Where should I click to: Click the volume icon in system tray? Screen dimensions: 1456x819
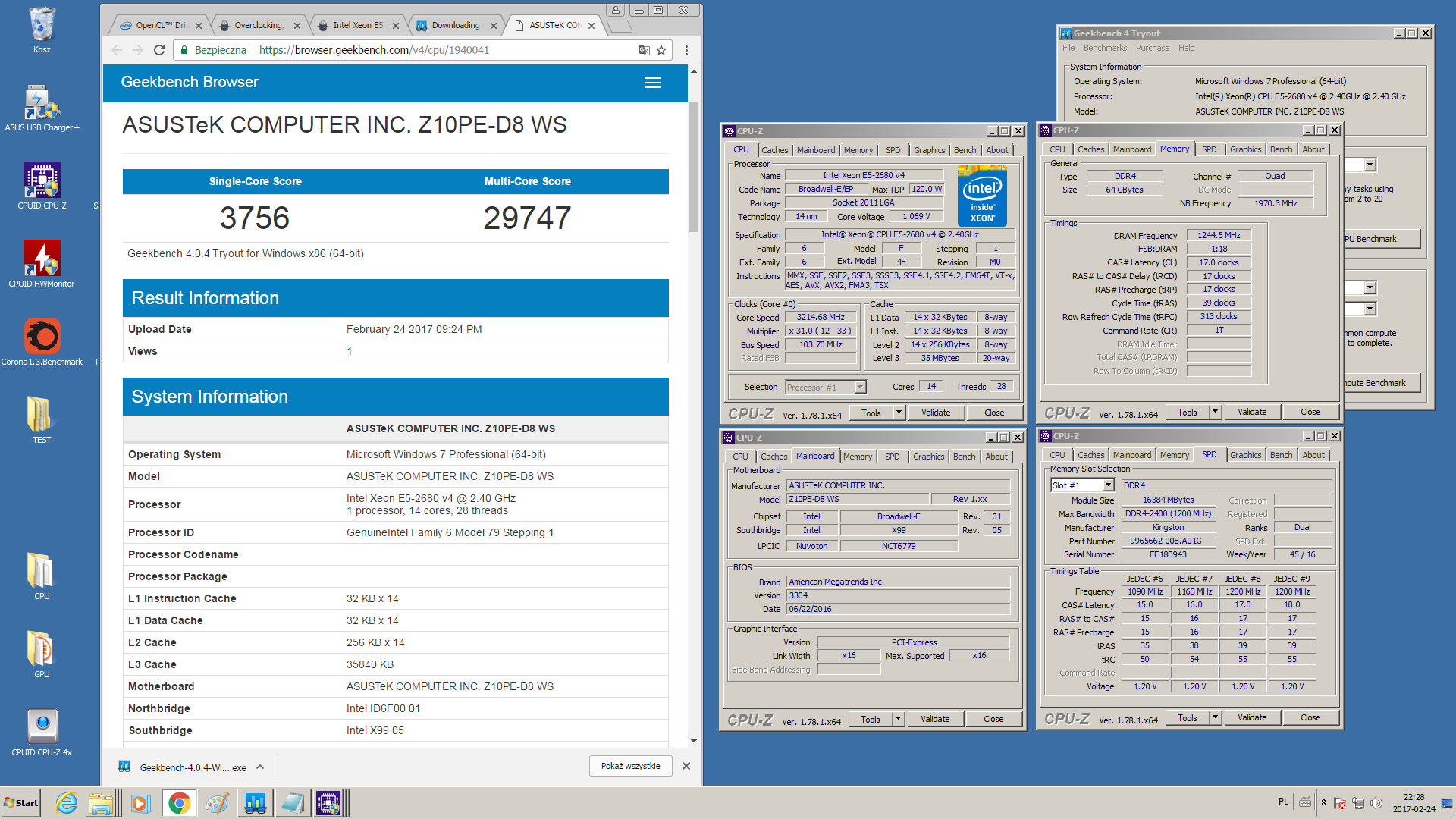pos(1376,802)
